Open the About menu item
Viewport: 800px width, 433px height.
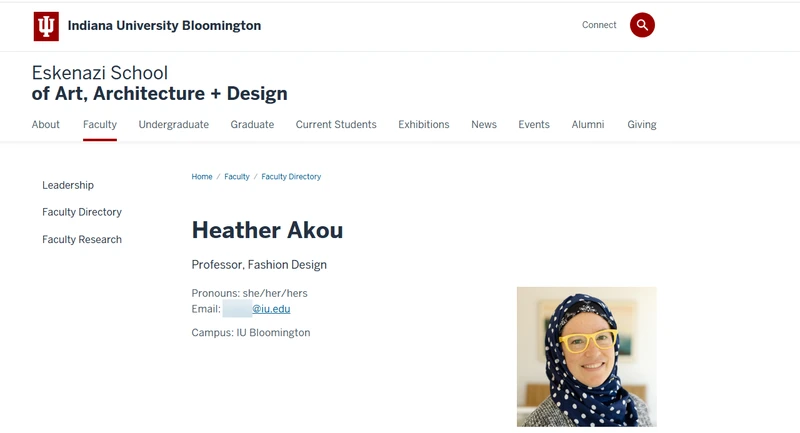pos(45,124)
